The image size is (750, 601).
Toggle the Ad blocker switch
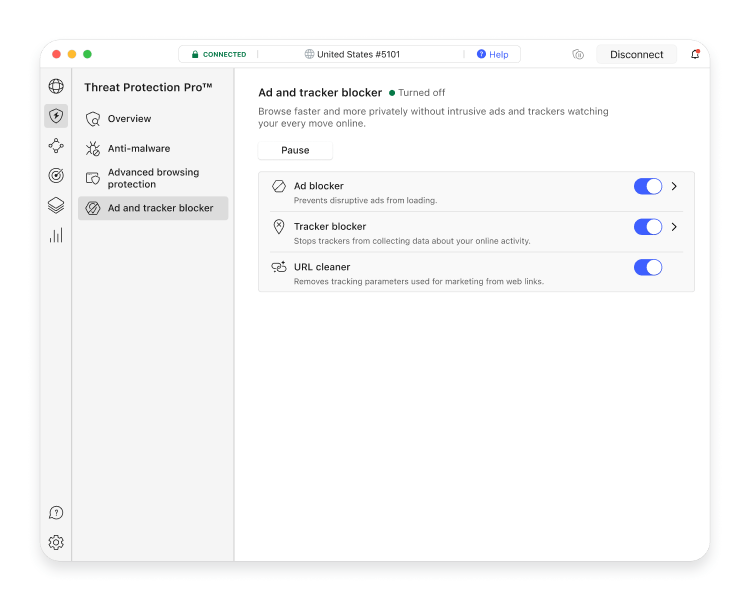[x=648, y=186]
